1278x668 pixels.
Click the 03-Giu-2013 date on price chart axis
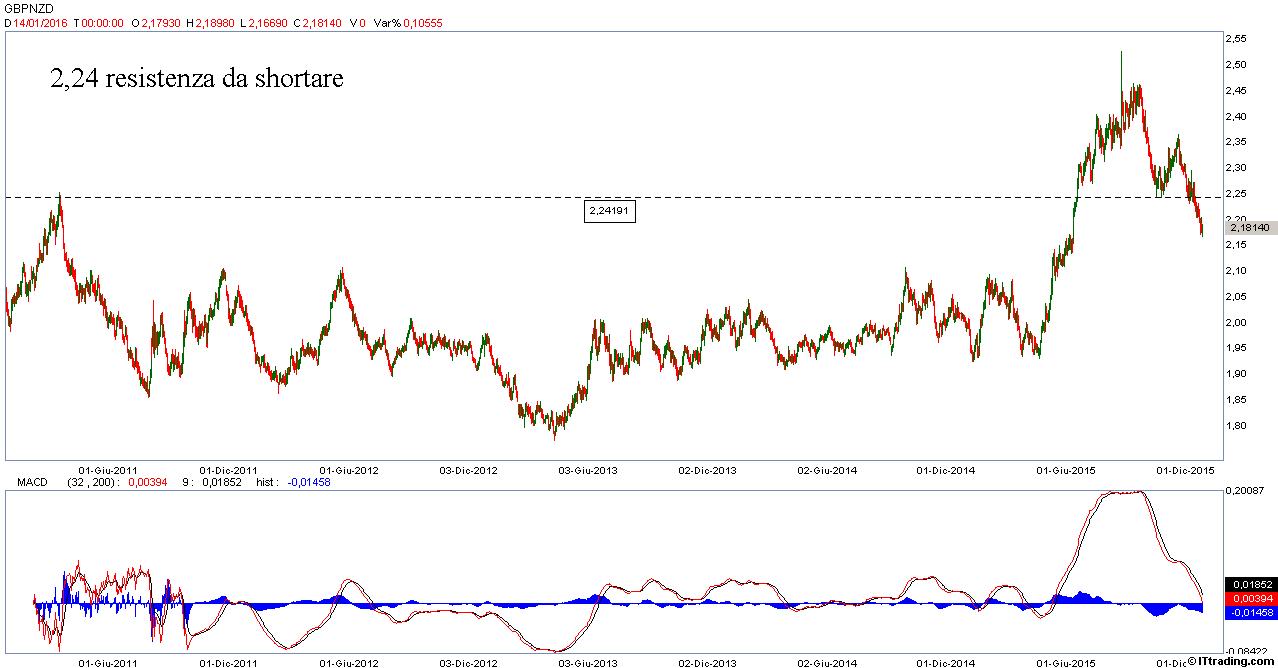pos(587,469)
